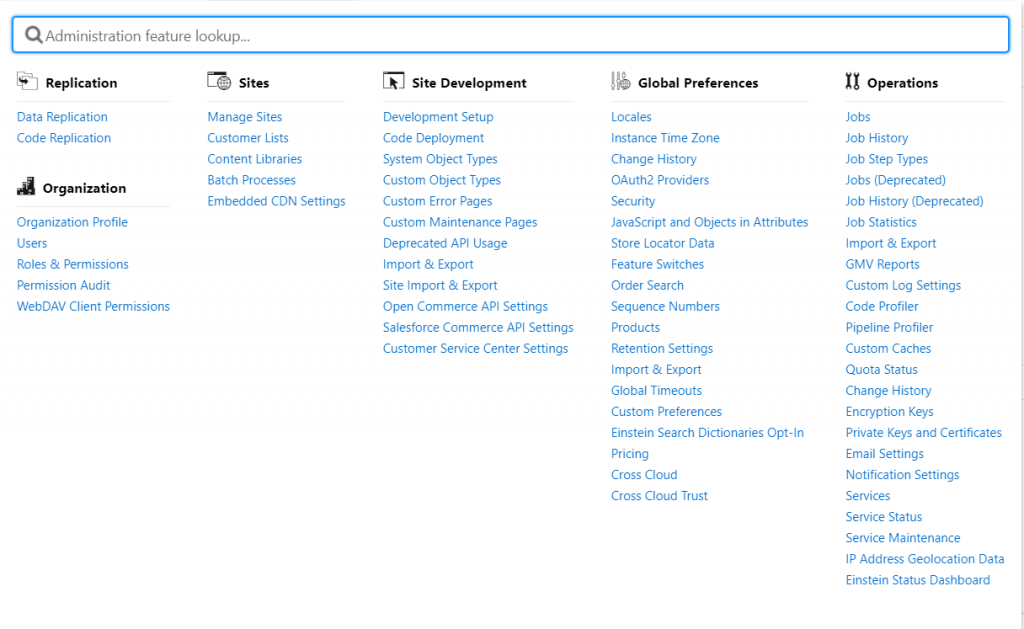Open Einstein Search Dictionaries Opt-In
1024x629 pixels.
coord(707,432)
